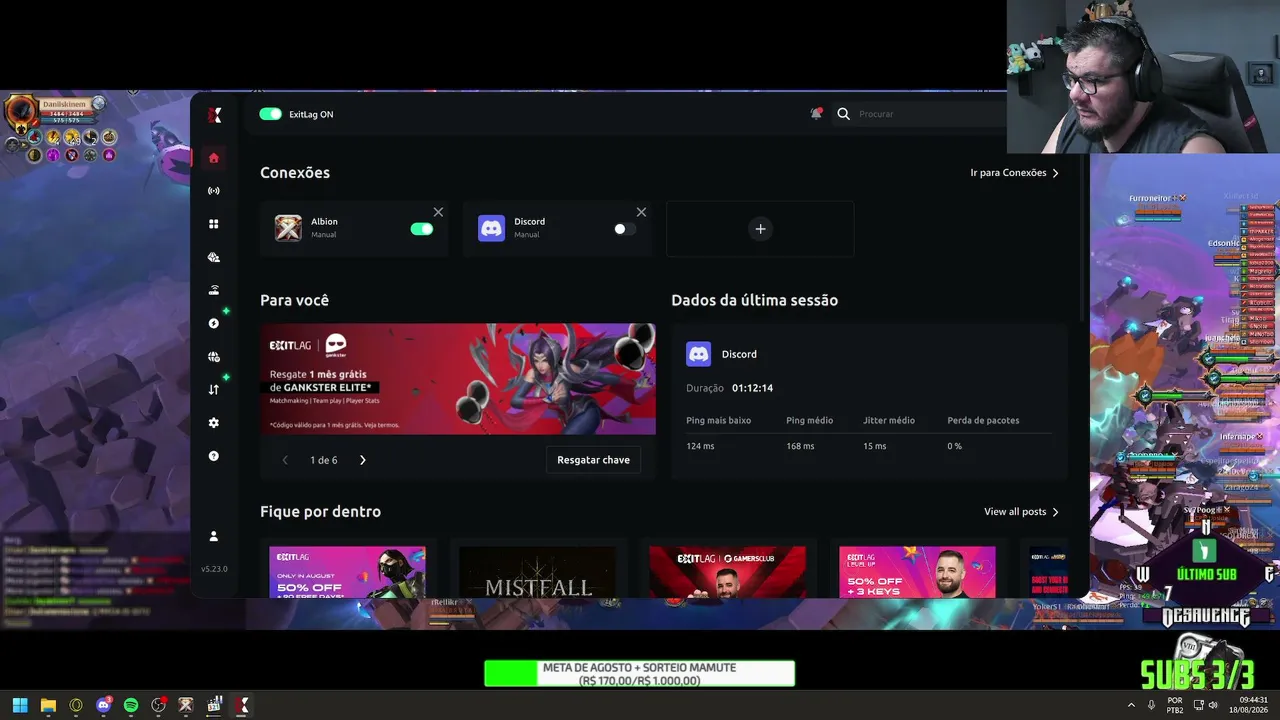
Task: Open the 50% OFF + 3 Keys post
Action: pos(917,572)
